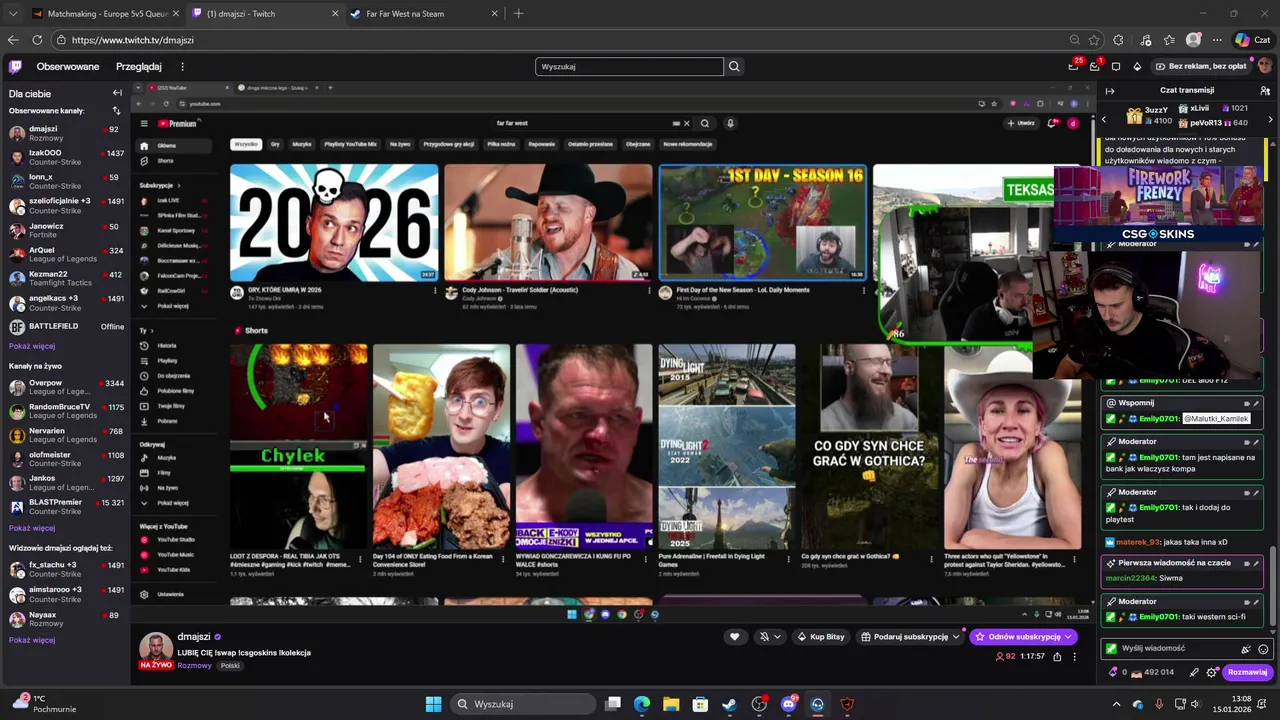Open chat settings gear icon

1209,672
